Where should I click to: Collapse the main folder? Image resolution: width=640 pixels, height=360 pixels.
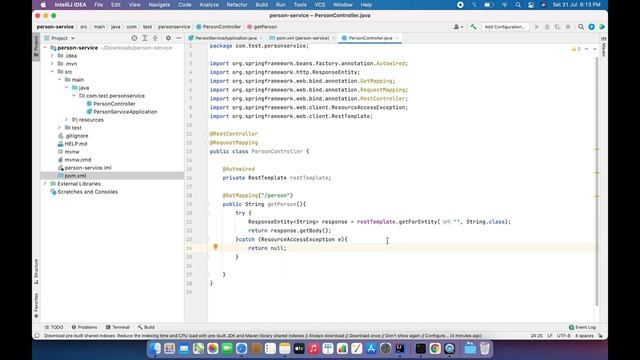click(x=60, y=80)
